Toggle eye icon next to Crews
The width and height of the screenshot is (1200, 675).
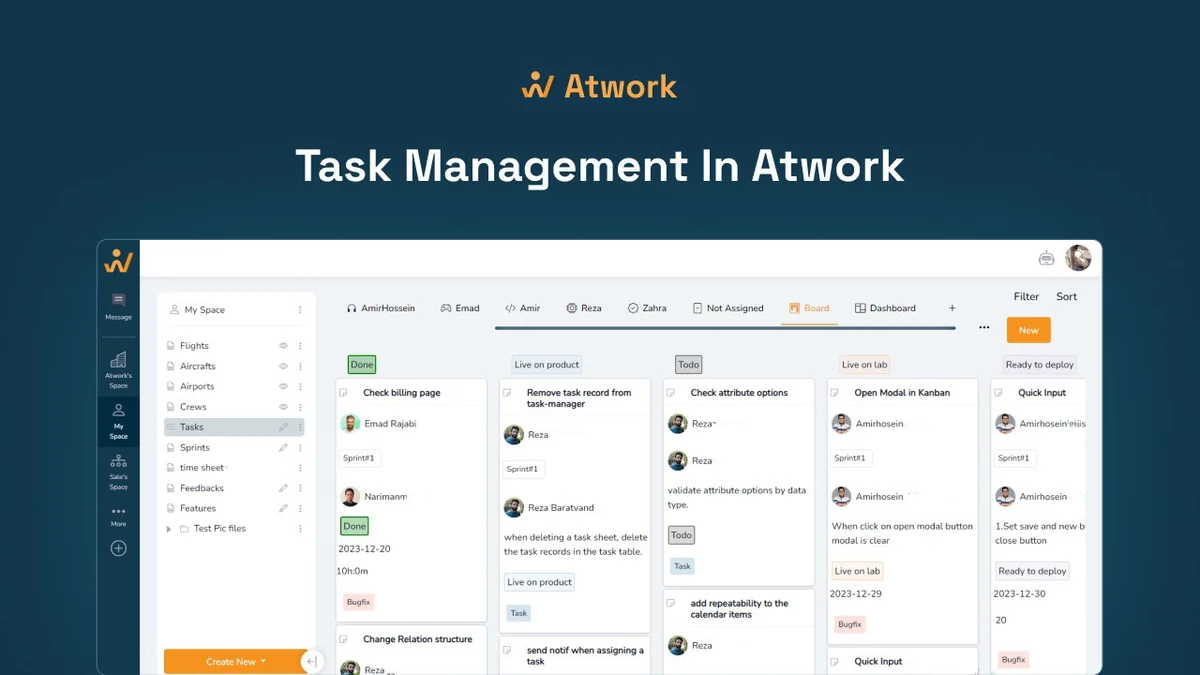coord(283,407)
